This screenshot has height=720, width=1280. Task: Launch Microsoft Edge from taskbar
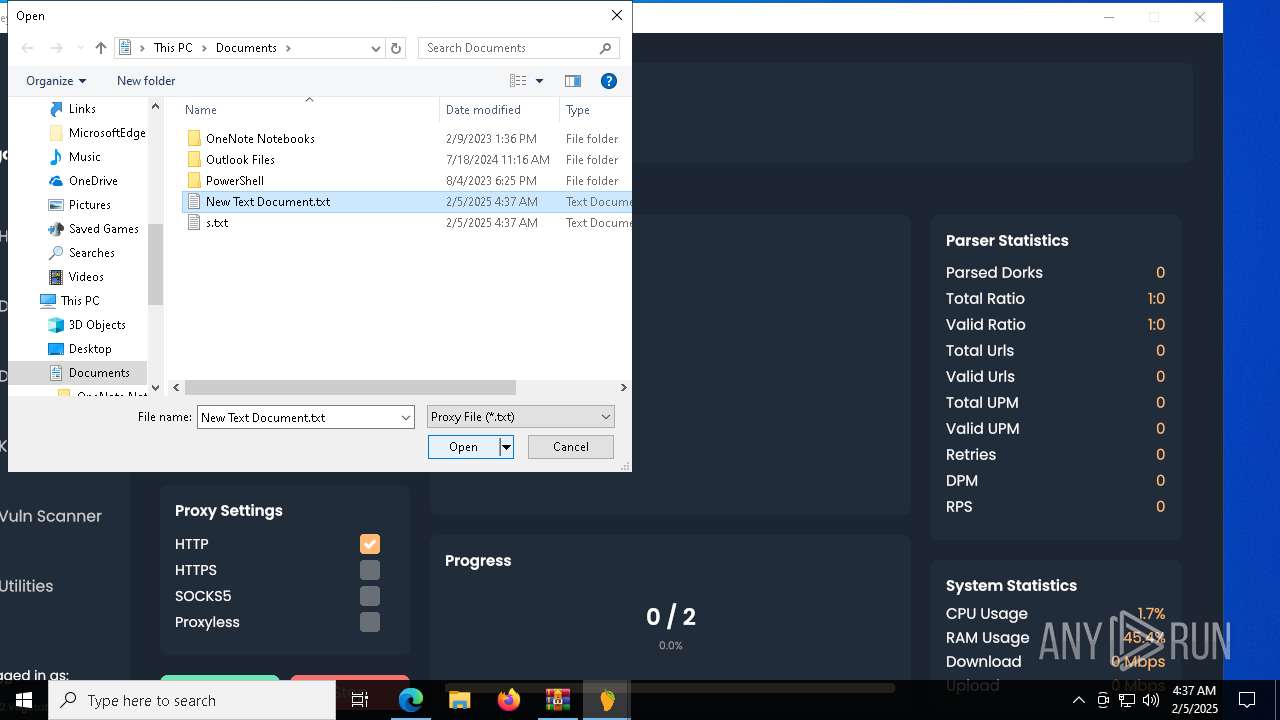411,700
